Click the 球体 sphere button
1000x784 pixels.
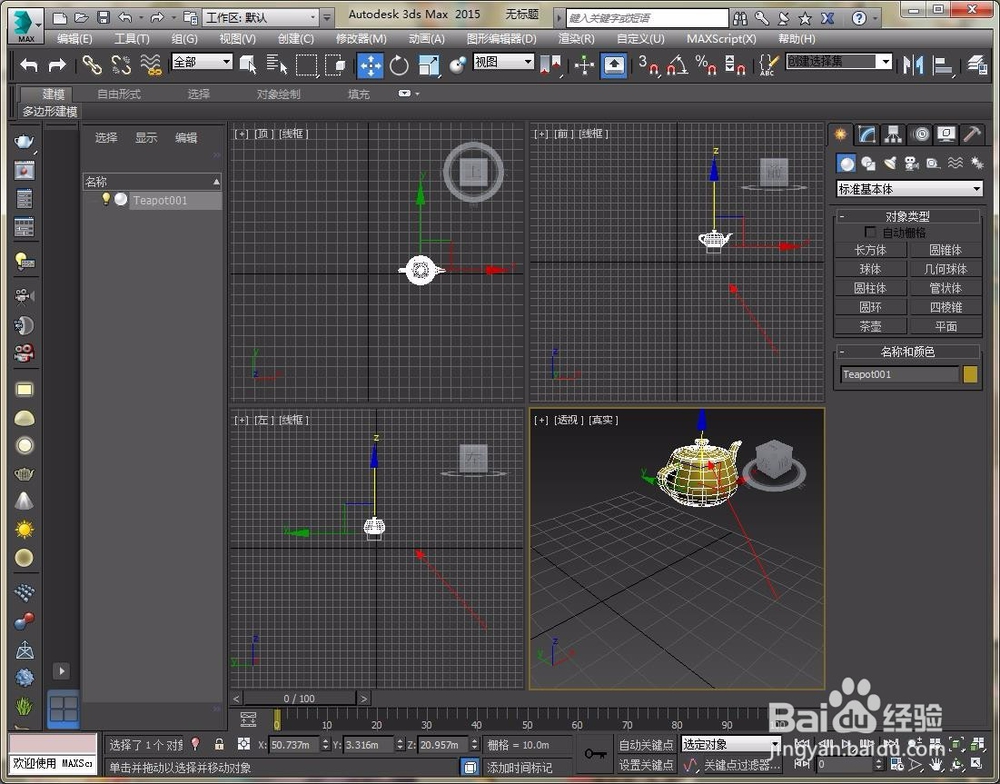coord(870,269)
